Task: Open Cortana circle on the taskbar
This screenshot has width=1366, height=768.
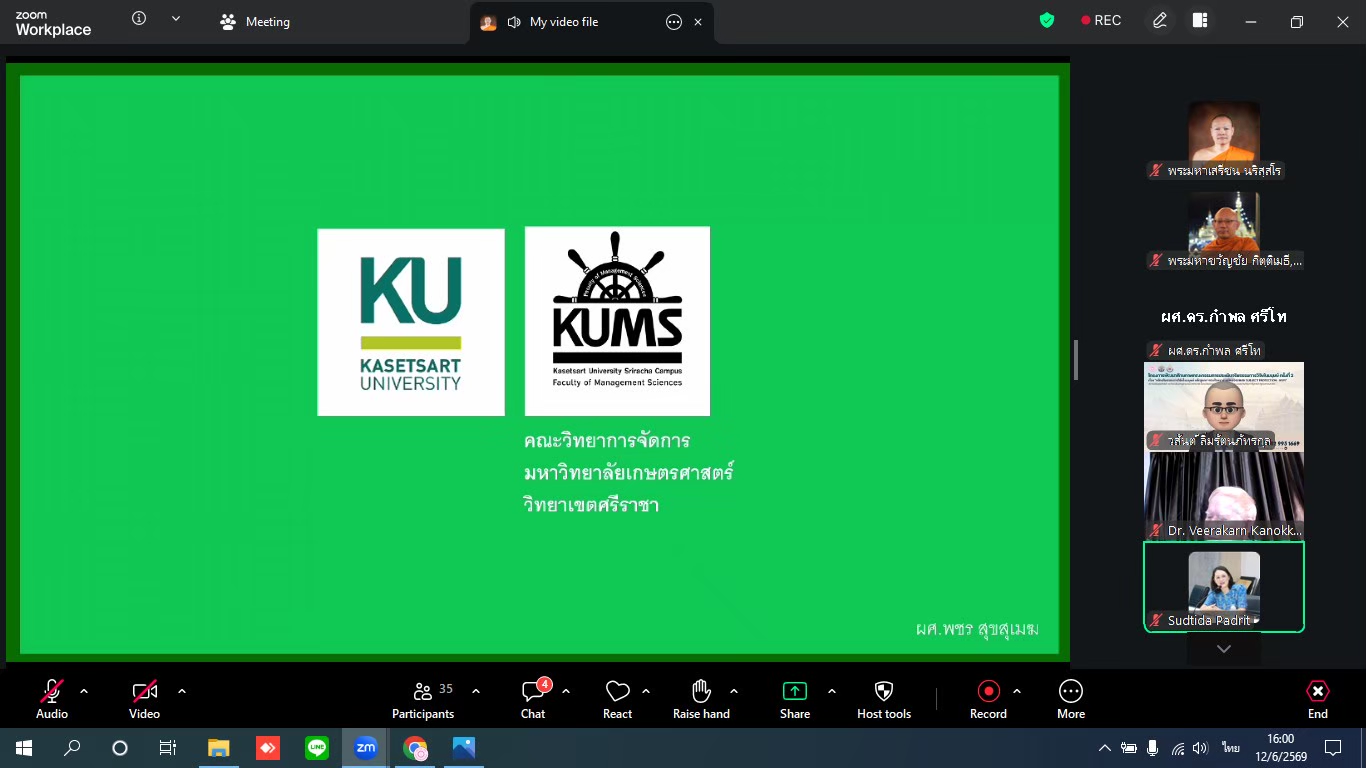Action: pos(120,748)
